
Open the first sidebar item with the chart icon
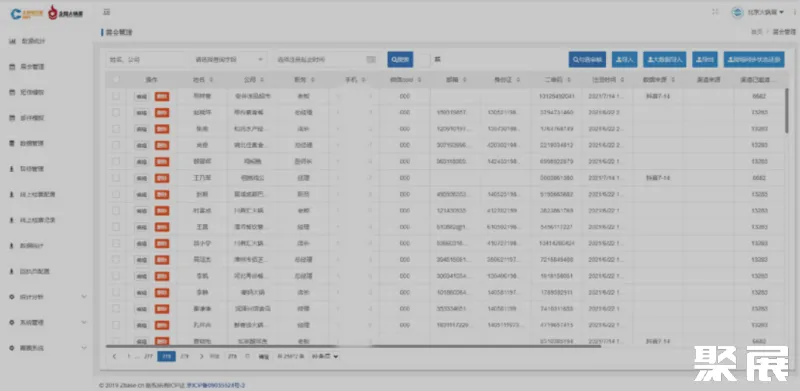click(x=47, y=41)
